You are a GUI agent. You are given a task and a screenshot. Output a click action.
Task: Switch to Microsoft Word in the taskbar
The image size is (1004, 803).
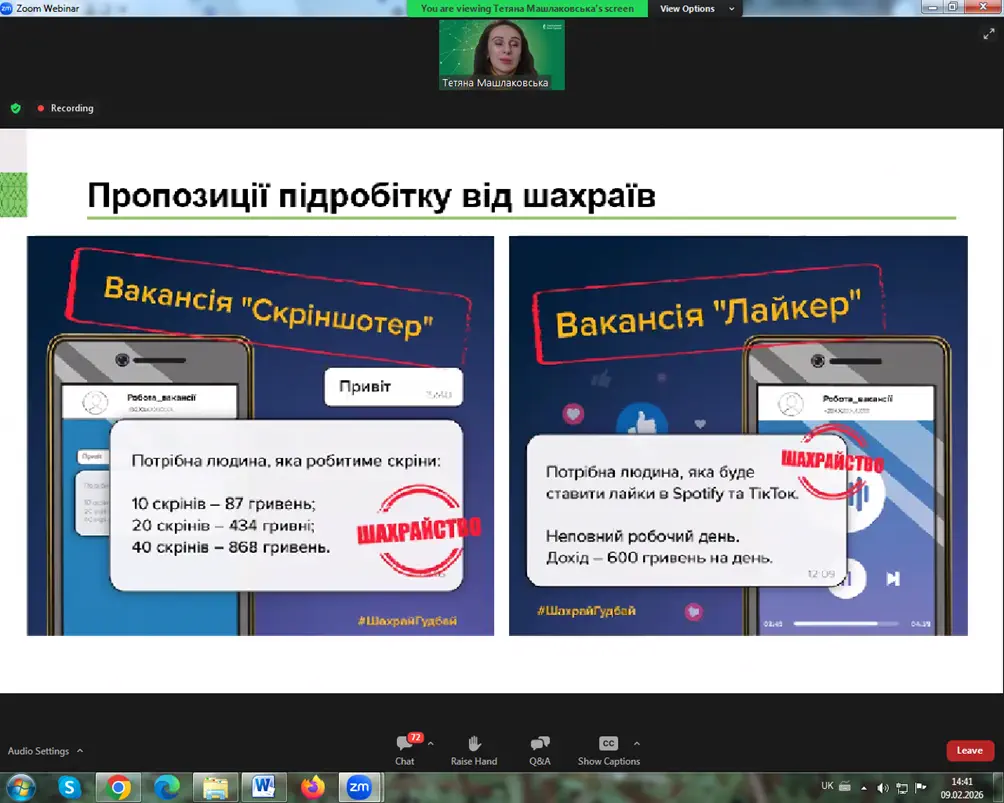point(264,787)
